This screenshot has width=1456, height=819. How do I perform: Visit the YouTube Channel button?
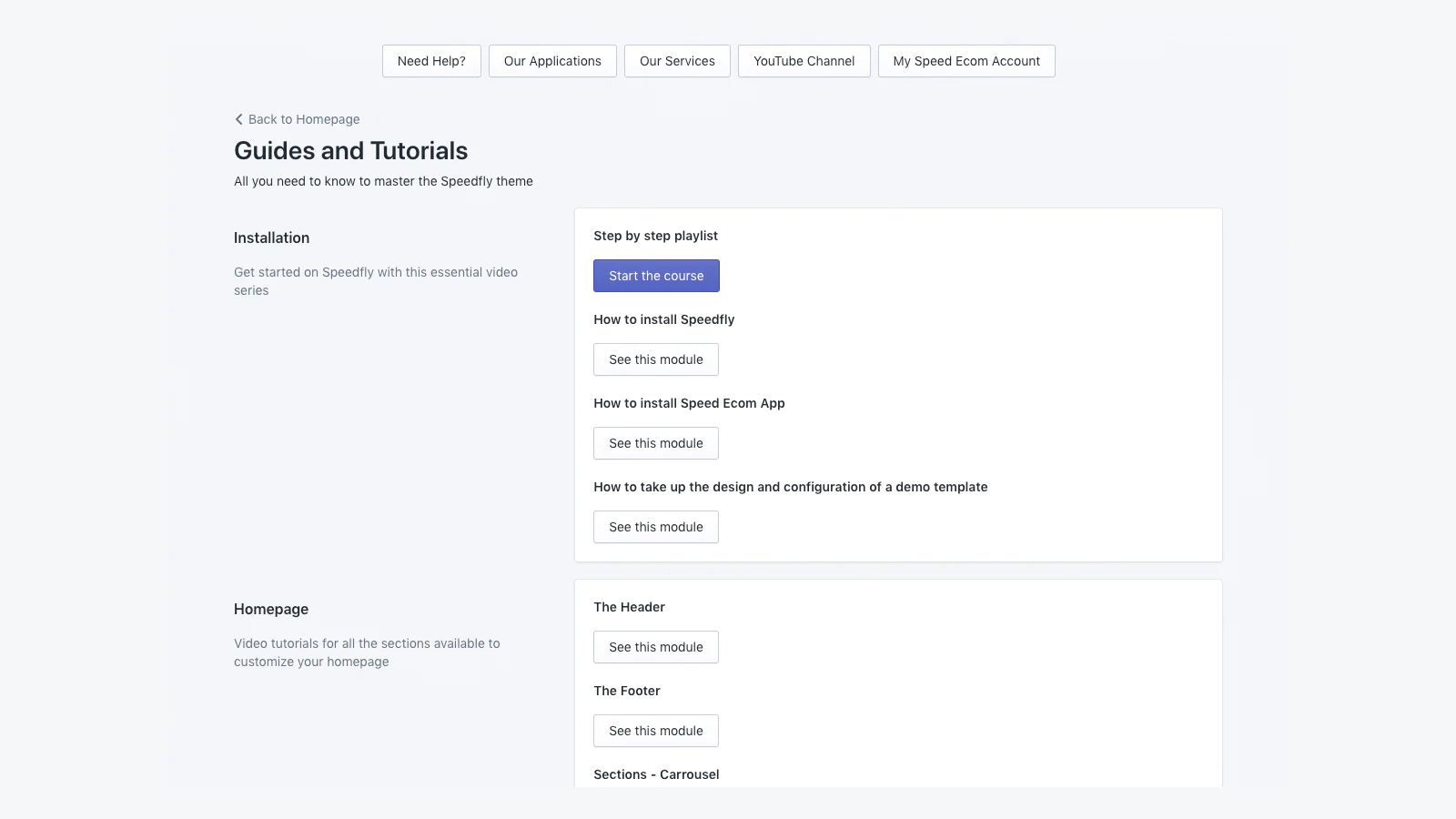804,61
